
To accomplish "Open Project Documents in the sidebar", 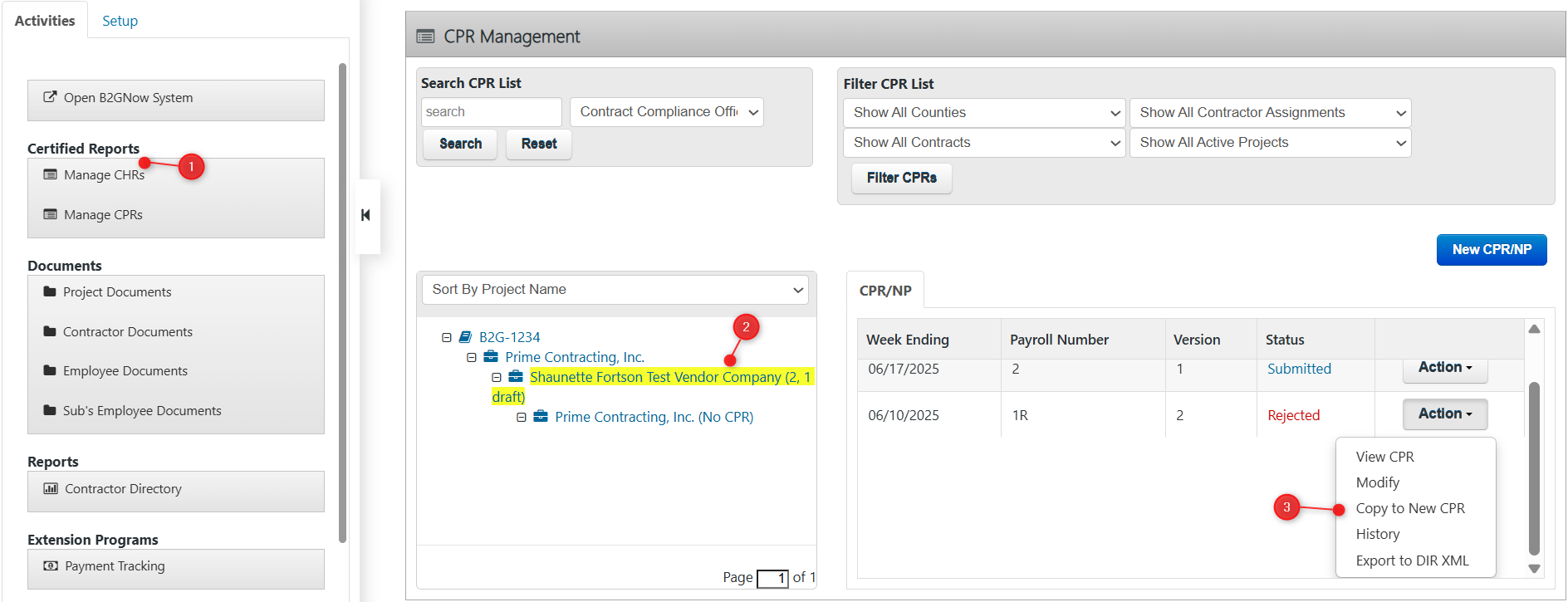I will coord(117,291).
